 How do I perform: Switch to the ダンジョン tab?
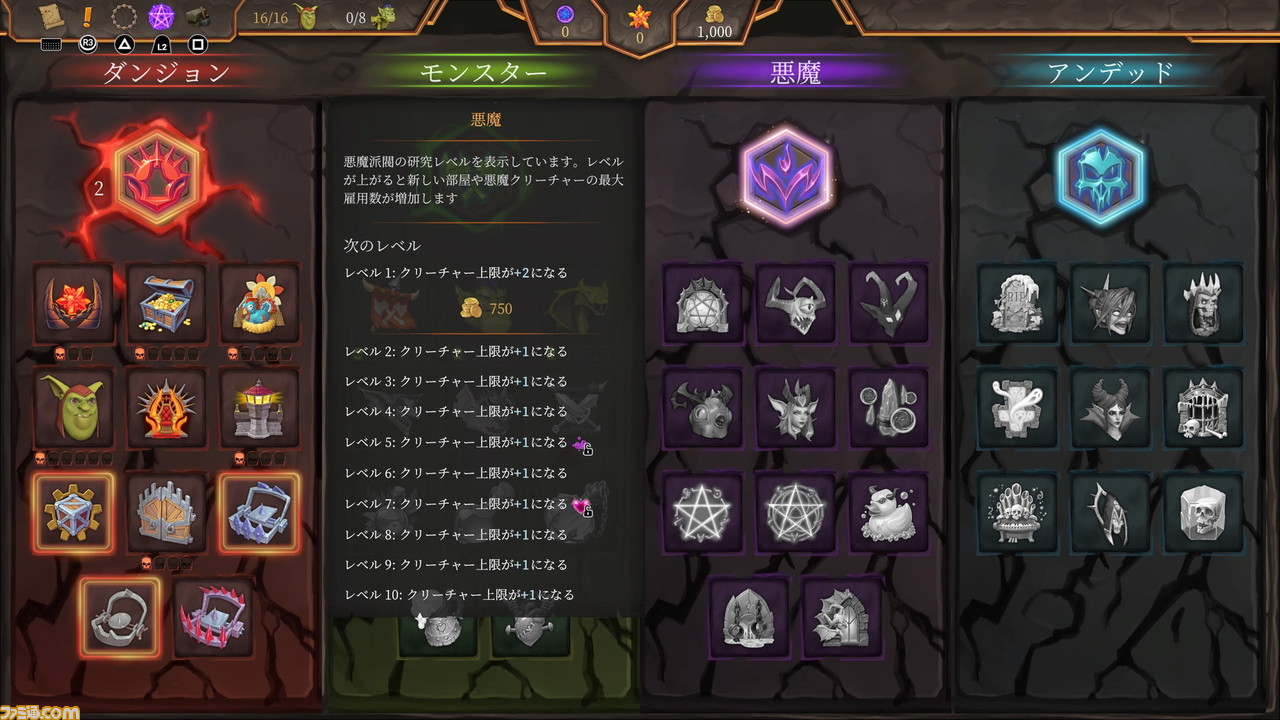pyautogui.click(x=166, y=72)
